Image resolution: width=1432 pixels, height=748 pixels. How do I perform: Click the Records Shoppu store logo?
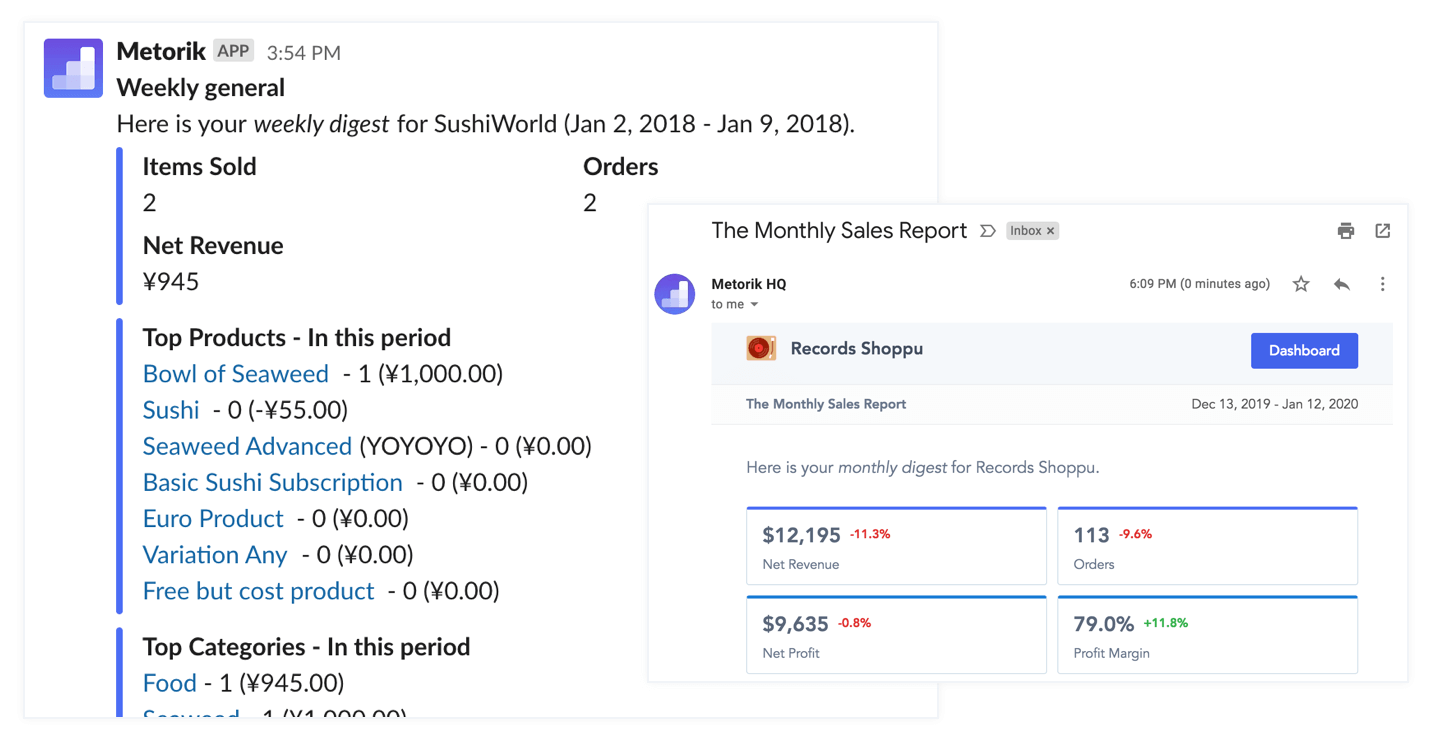coord(761,348)
